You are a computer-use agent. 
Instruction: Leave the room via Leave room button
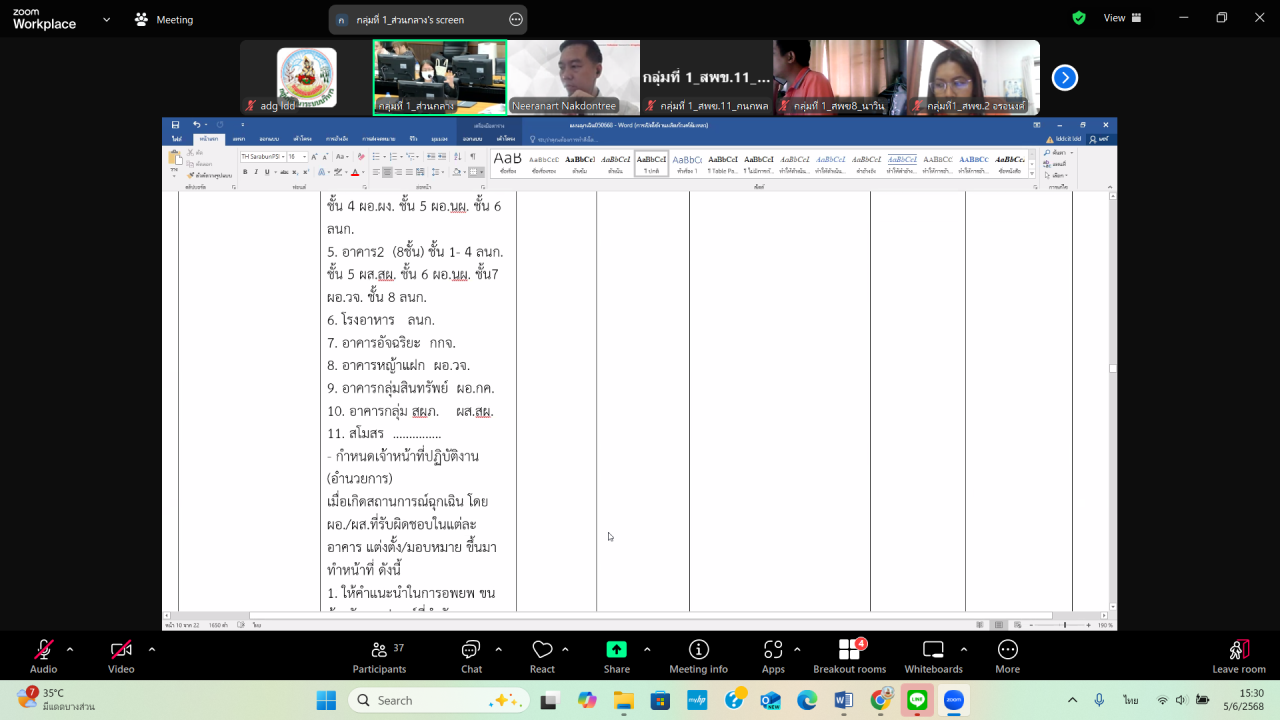(x=1238, y=655)
